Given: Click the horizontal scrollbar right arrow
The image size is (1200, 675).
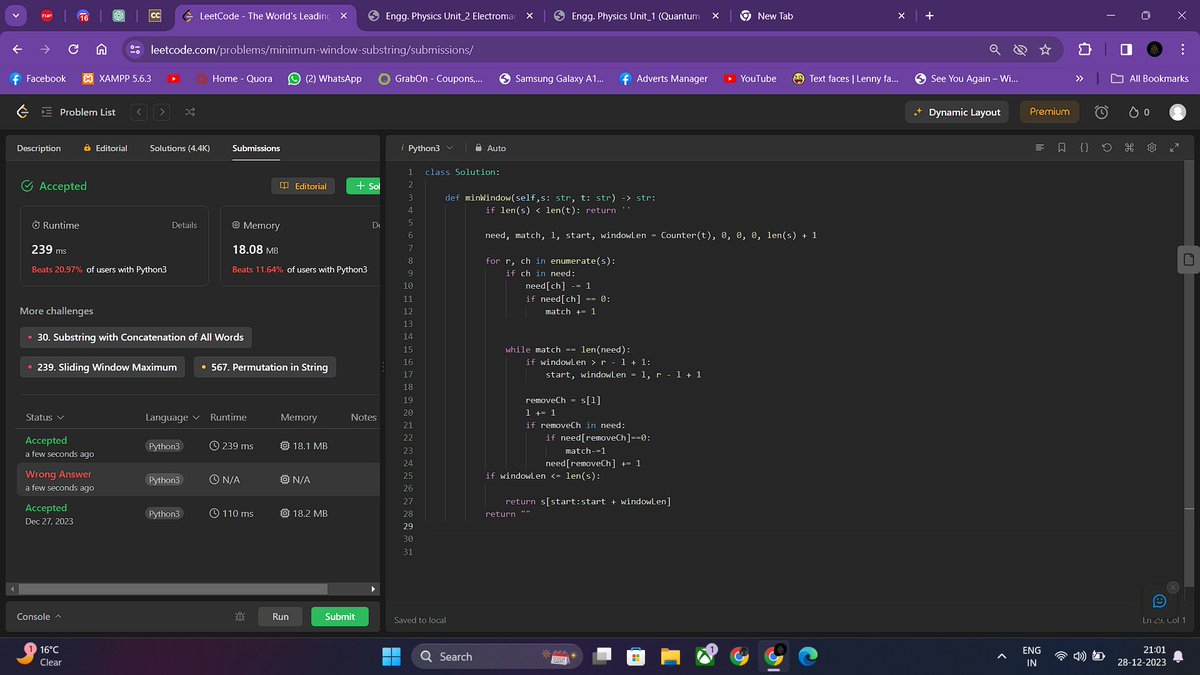Looking at the screenshot, I should point(373,588).
